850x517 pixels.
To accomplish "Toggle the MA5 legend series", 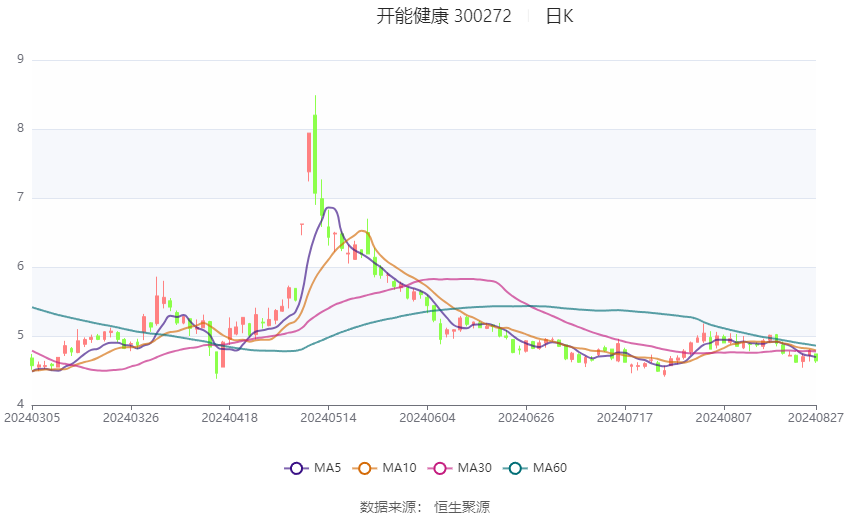I will (x=313, y=468).
